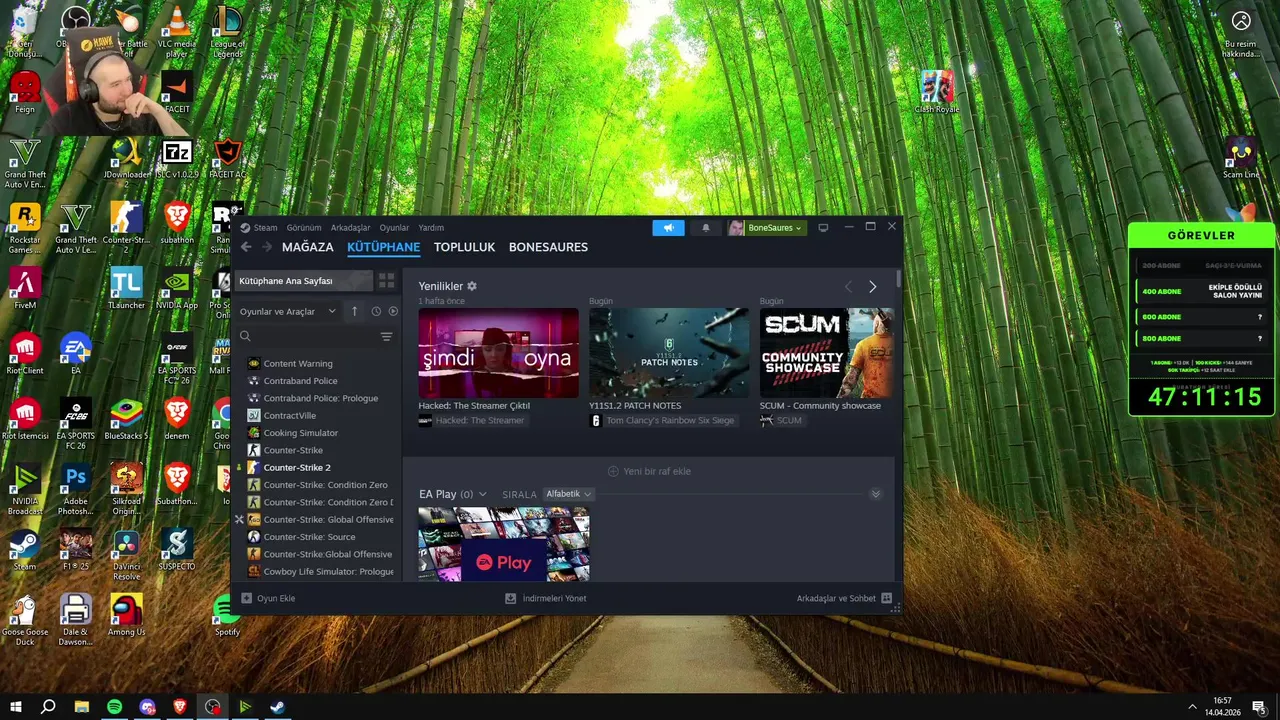This screenshot has height=720, width=1280.
Task: Click the Steam announcements megaphone button
Action: point(668,228)
